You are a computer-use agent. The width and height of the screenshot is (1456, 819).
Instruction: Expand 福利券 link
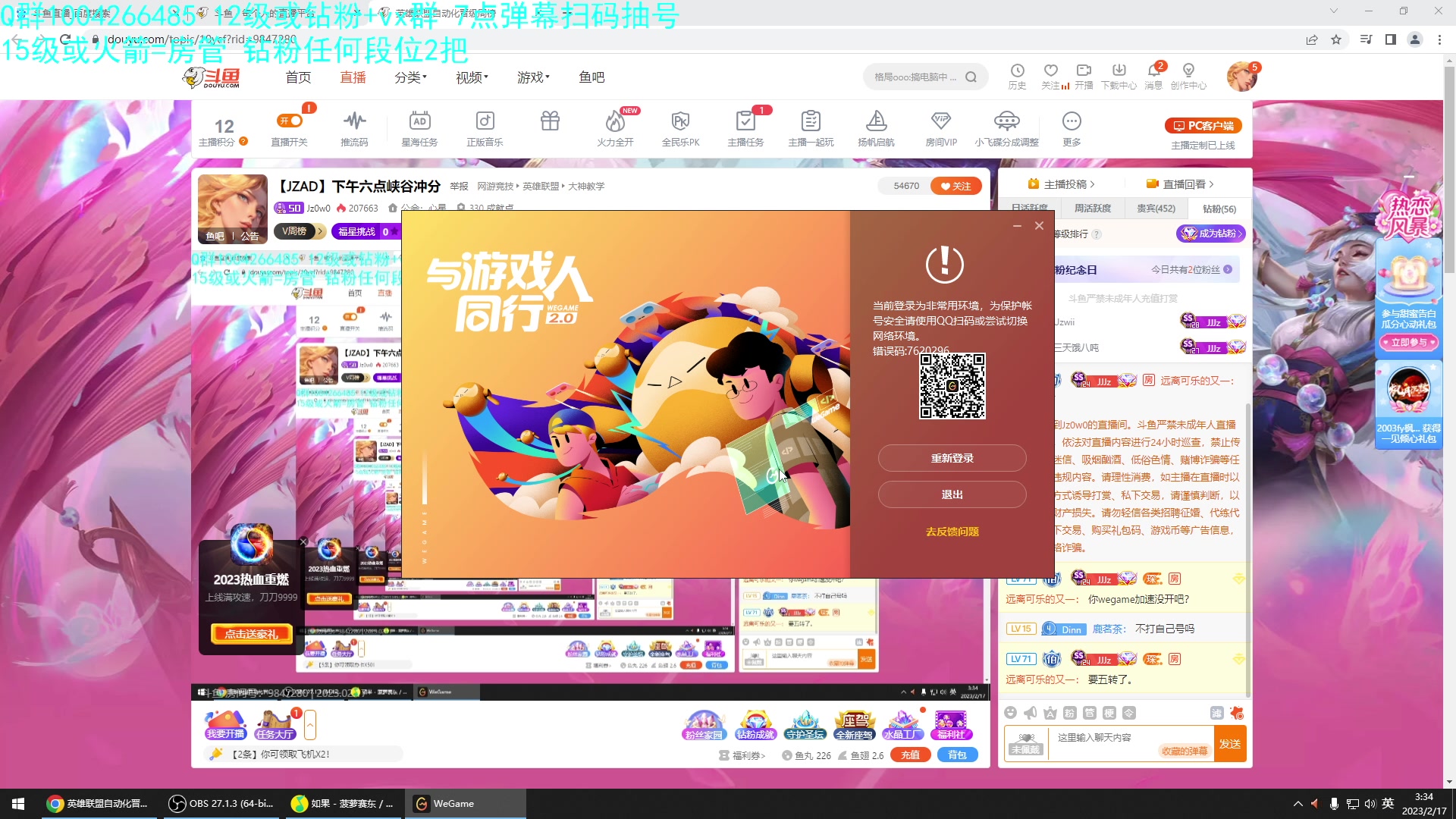[x=743, y=755]
